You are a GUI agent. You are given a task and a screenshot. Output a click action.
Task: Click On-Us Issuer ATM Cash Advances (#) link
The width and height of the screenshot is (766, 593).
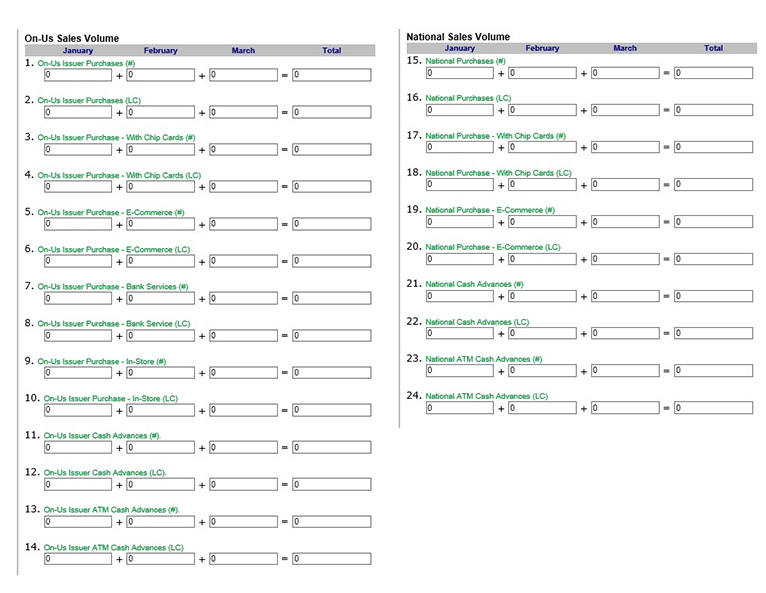[109, 510]
